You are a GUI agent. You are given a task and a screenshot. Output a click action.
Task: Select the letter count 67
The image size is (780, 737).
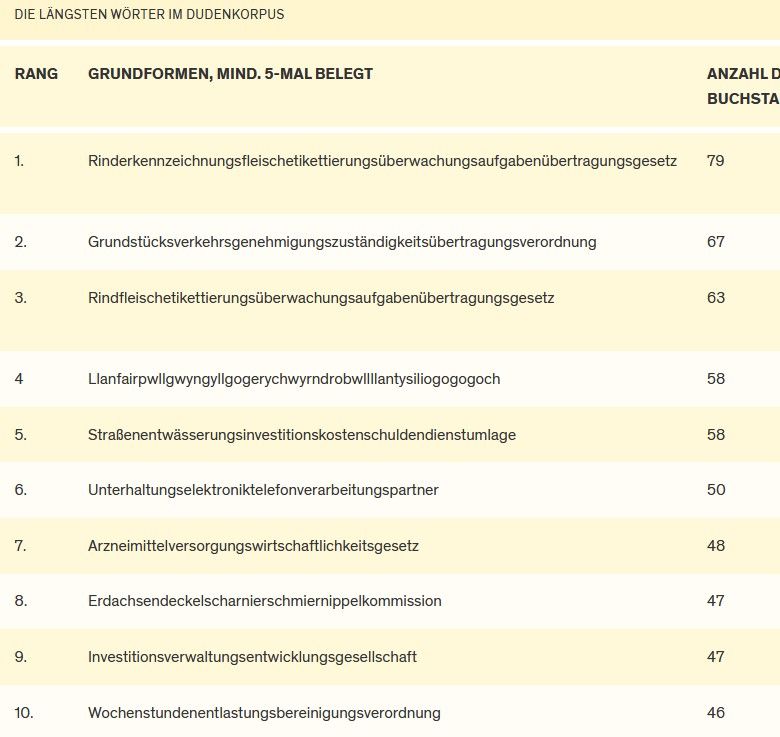pyautogui.click(x=715, y=242)
